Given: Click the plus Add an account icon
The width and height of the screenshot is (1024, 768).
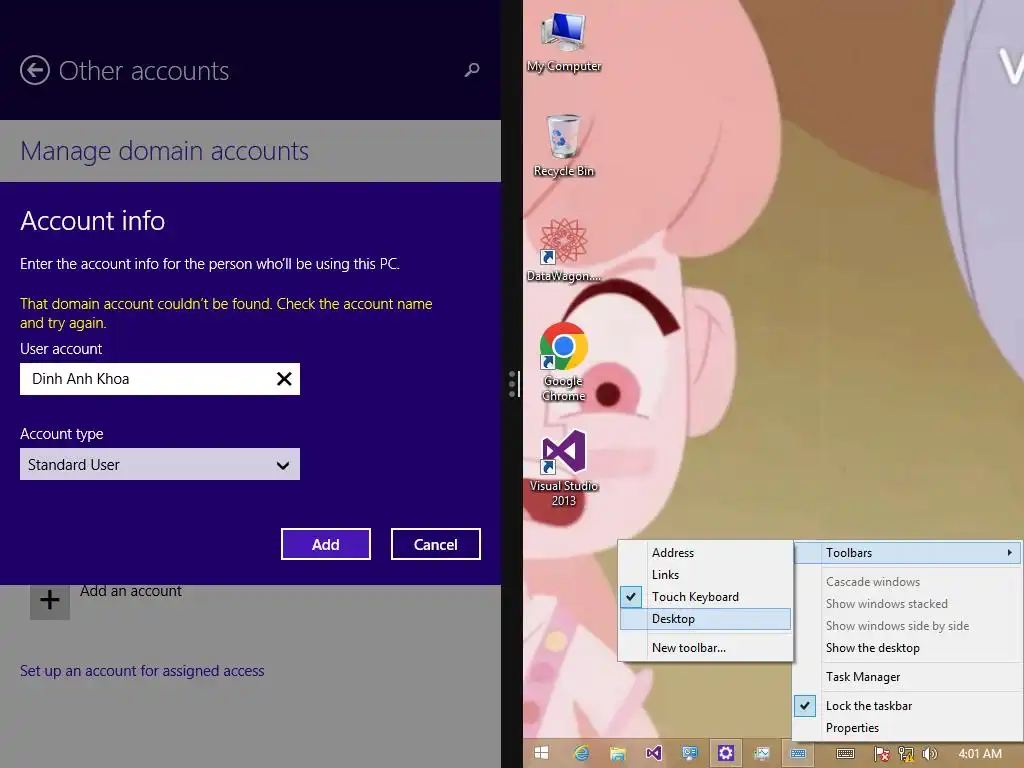Looking at the screenshot, I should tap(50, 600).
